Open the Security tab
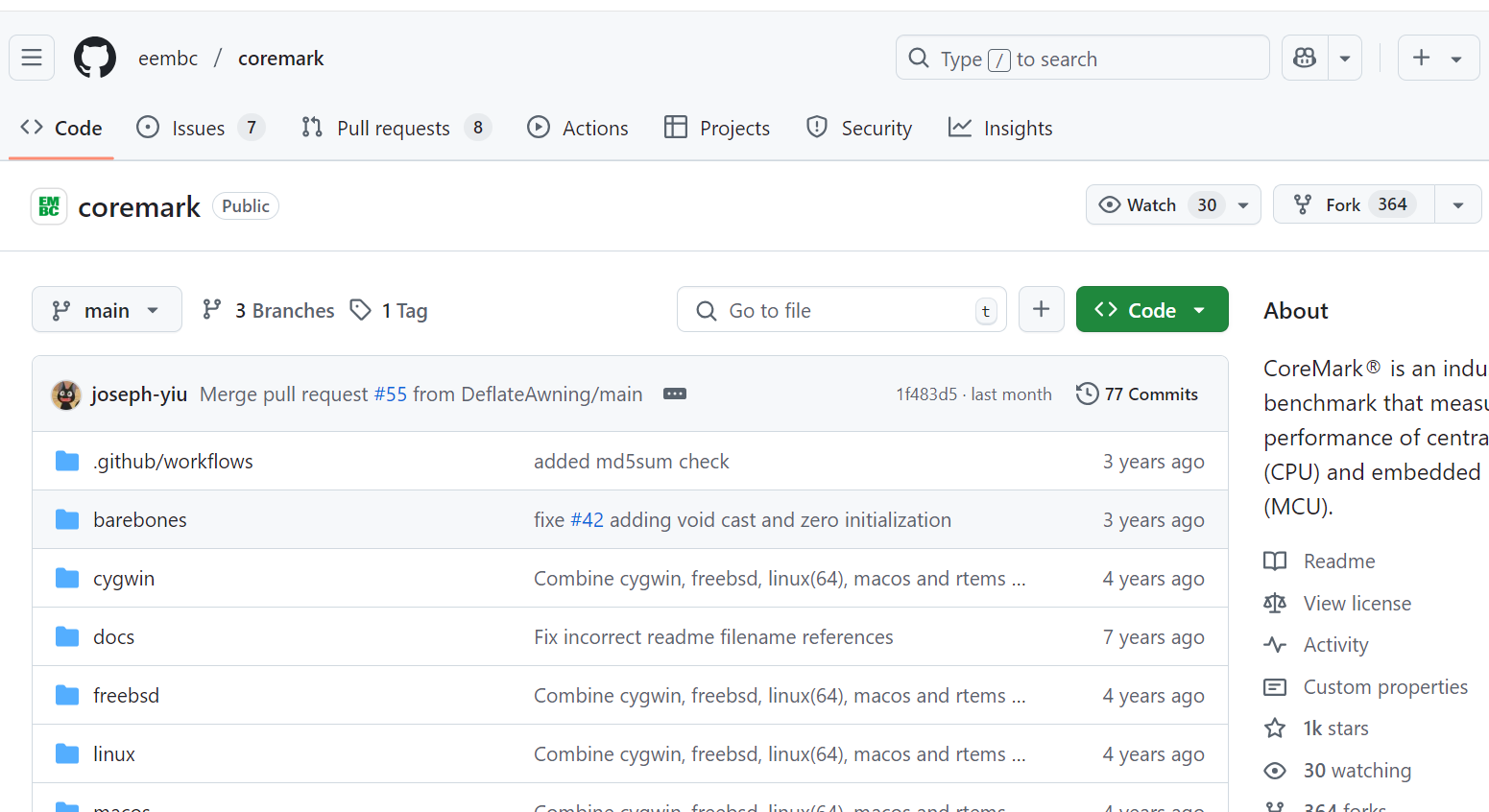The image size is (1489, 812). [x=859, y=128]
